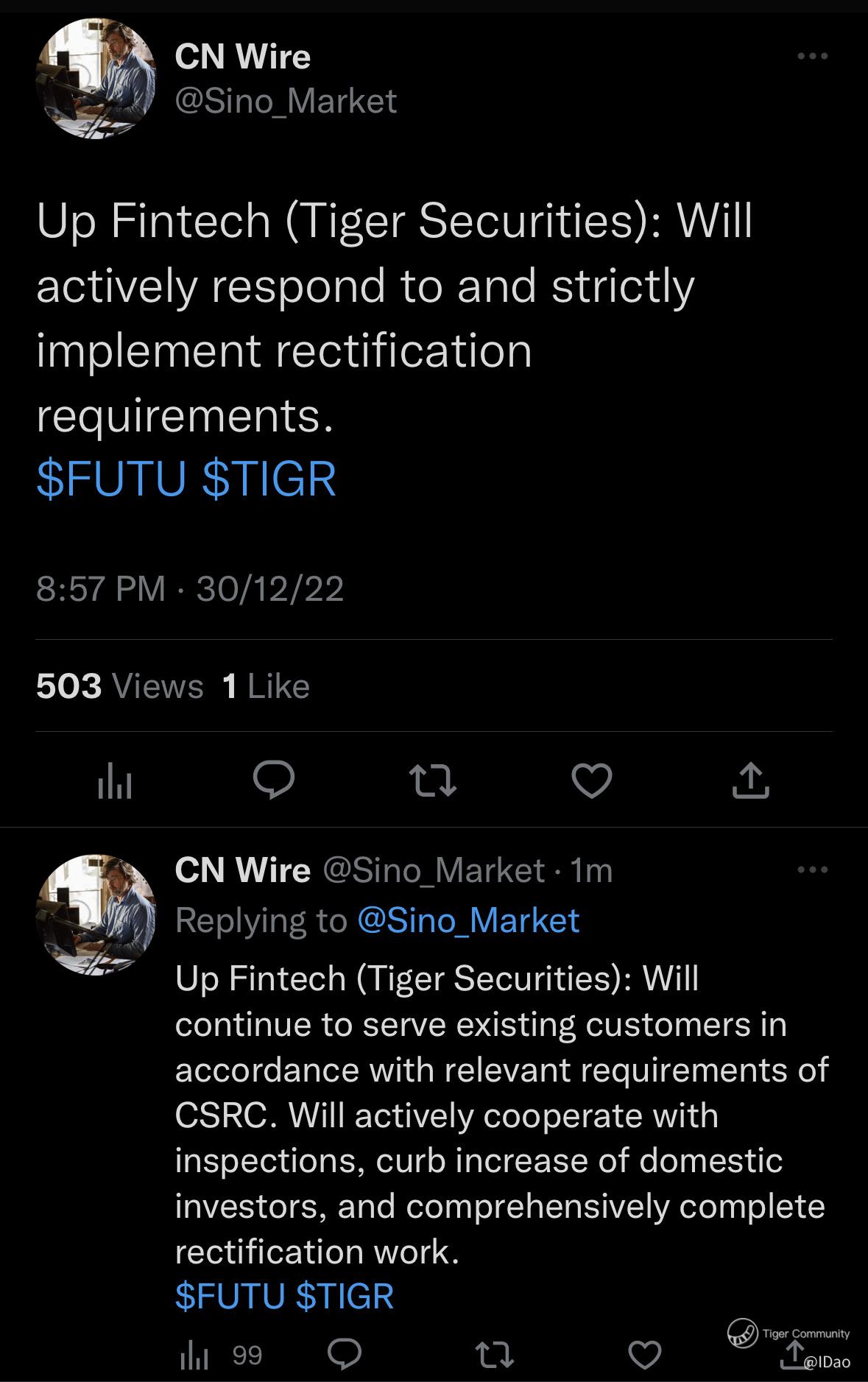
Task: Tap the share icon under the main tweet
Action: pos(750,780)
